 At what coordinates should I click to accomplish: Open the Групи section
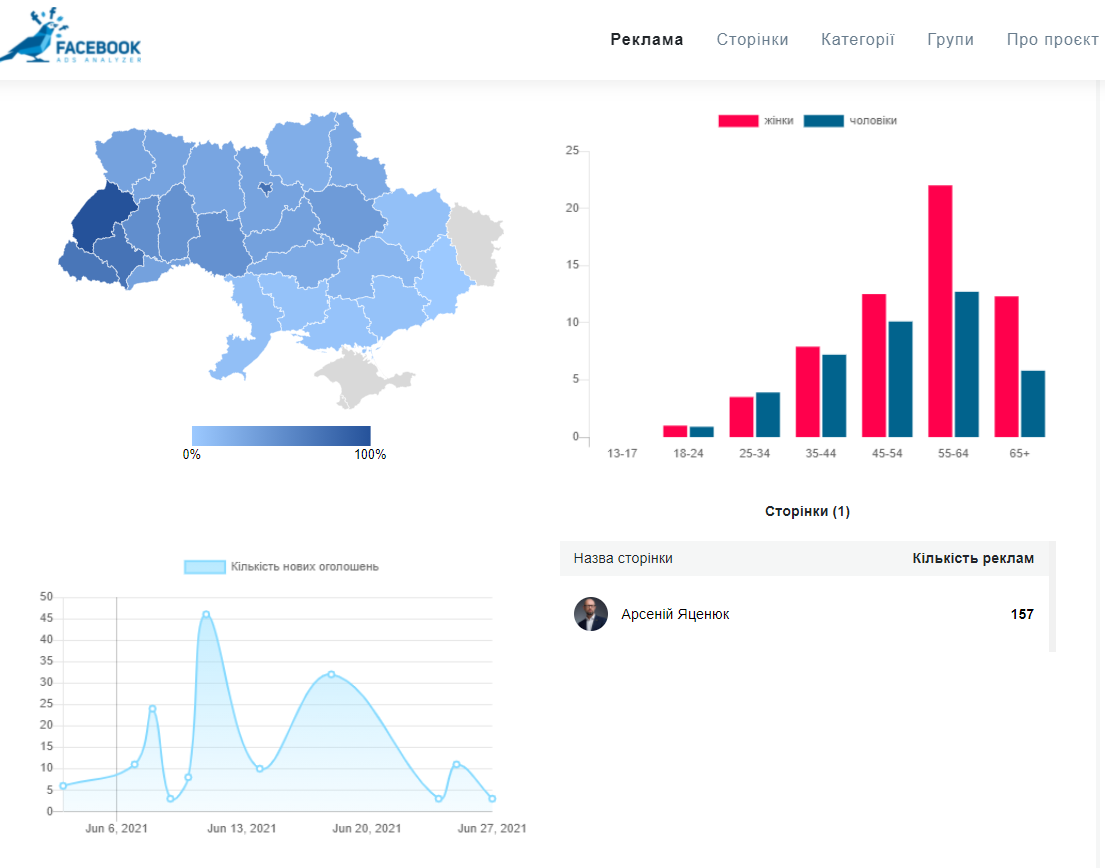pyautogui.click(x=950, y=40)
